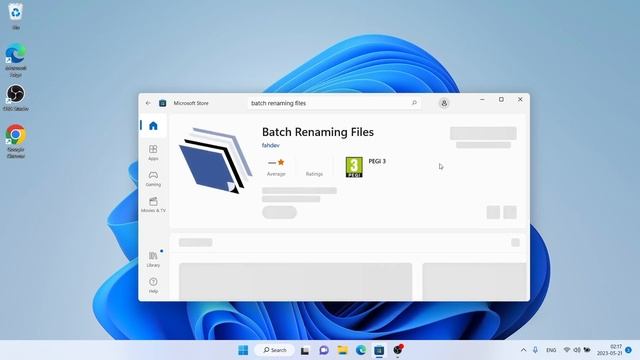
Task: Click the PEGI 3 rating badge
Action: coord(354,167)
